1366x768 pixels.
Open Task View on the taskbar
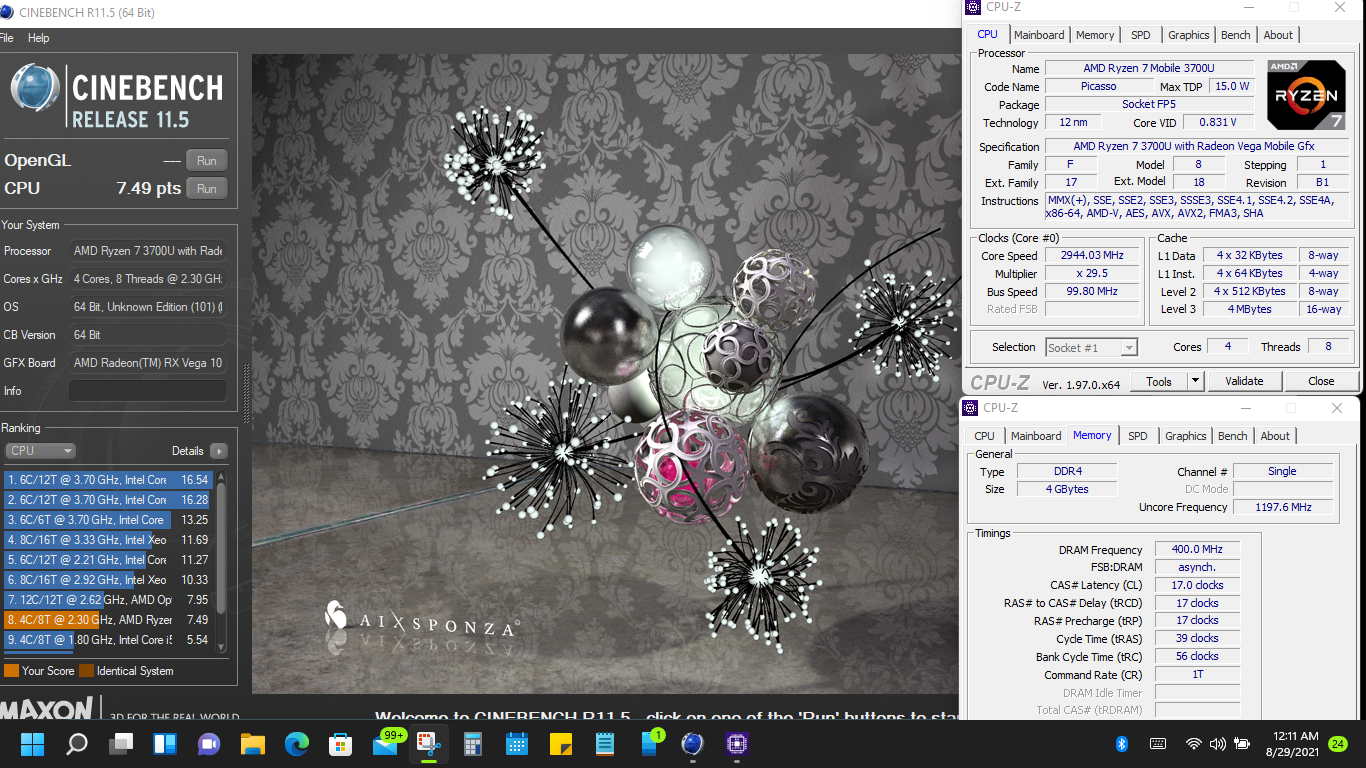coord(121,744)
